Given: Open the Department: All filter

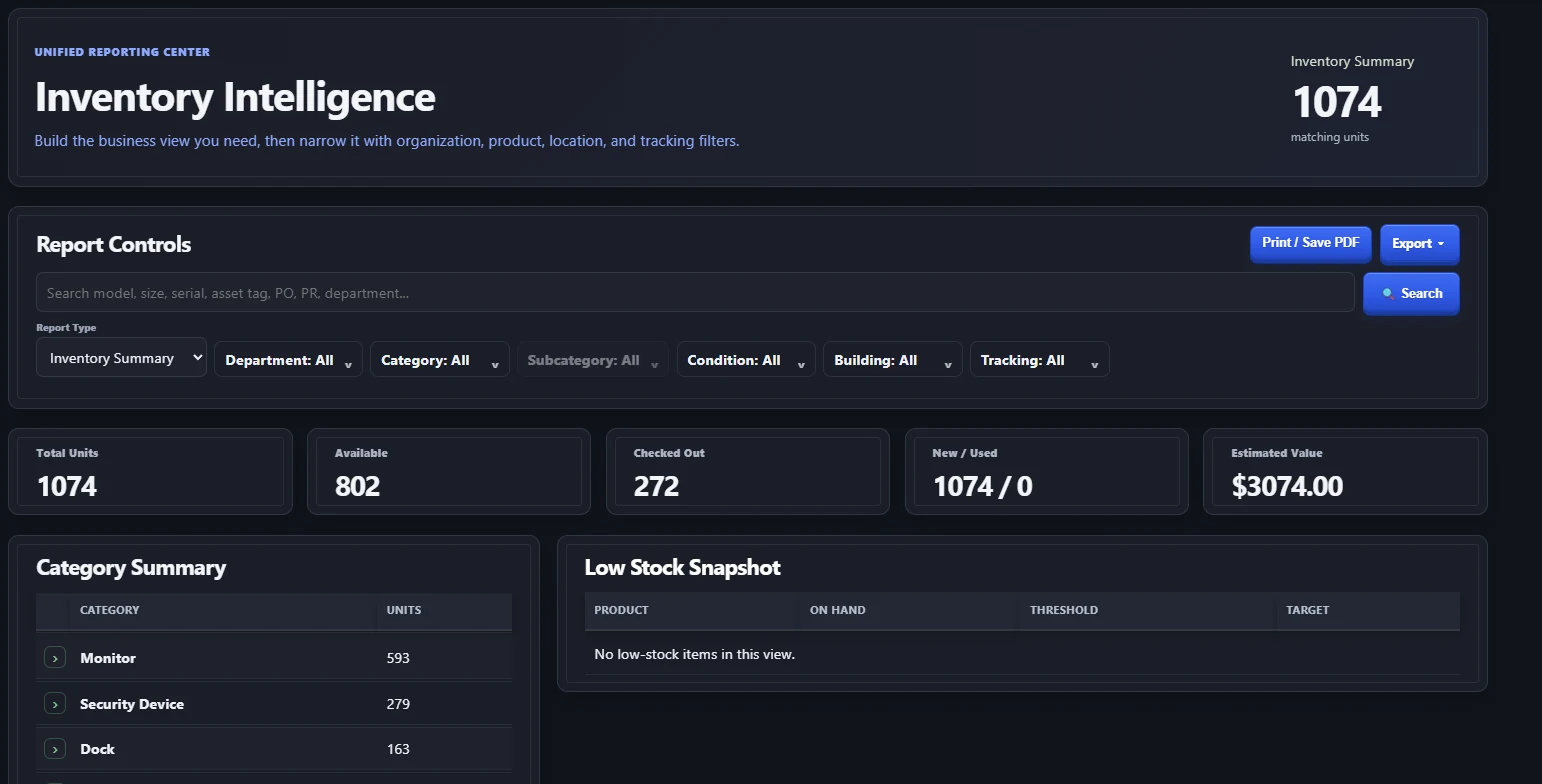Looking at the screenshot, I should point(288,360).
